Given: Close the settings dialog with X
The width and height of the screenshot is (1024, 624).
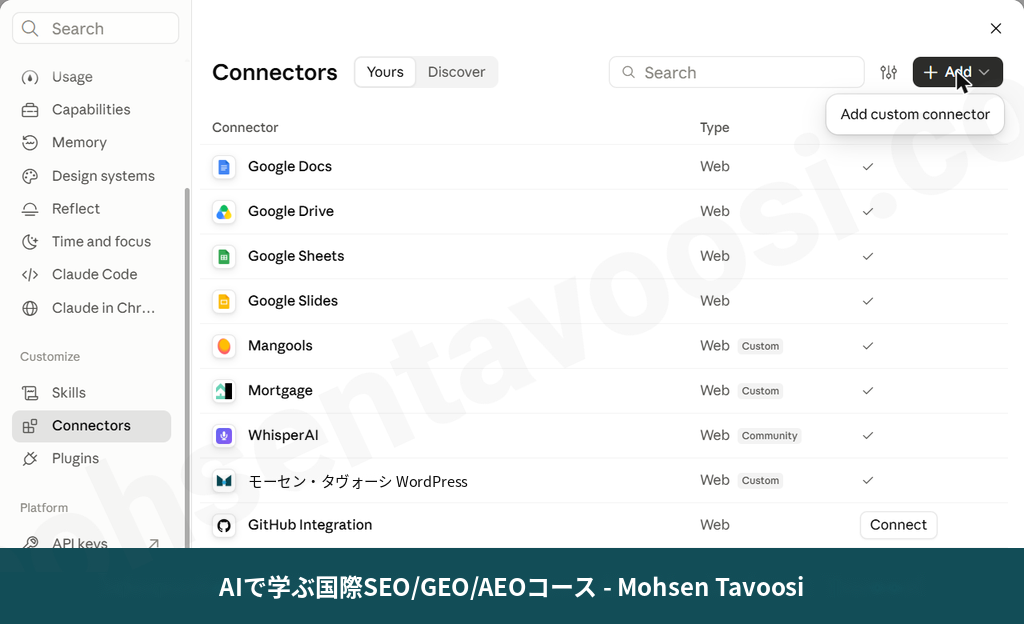Looking at the screenshot, I should (995, 29).
